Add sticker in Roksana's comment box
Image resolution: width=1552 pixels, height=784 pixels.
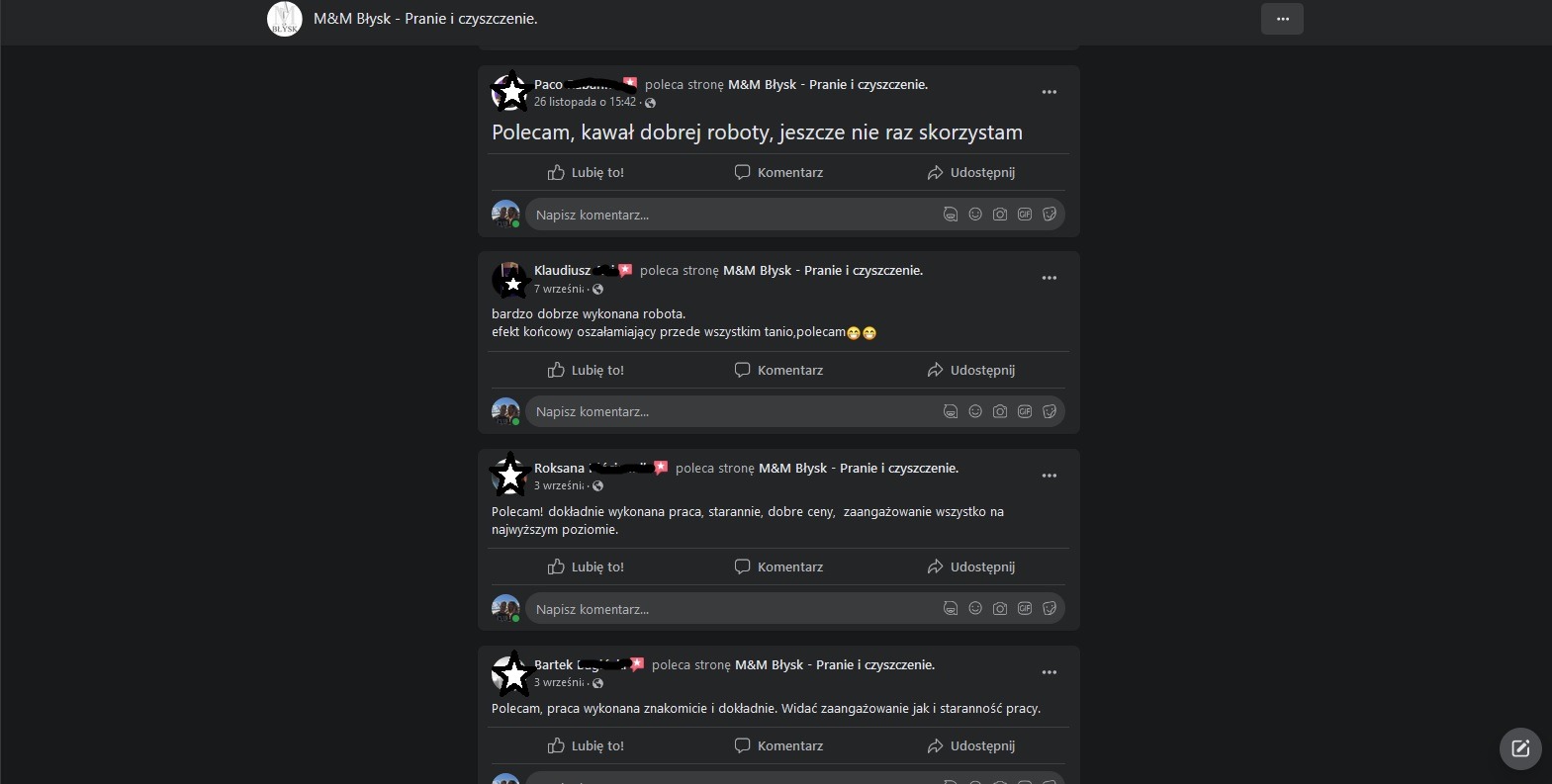pos(1050,608)
